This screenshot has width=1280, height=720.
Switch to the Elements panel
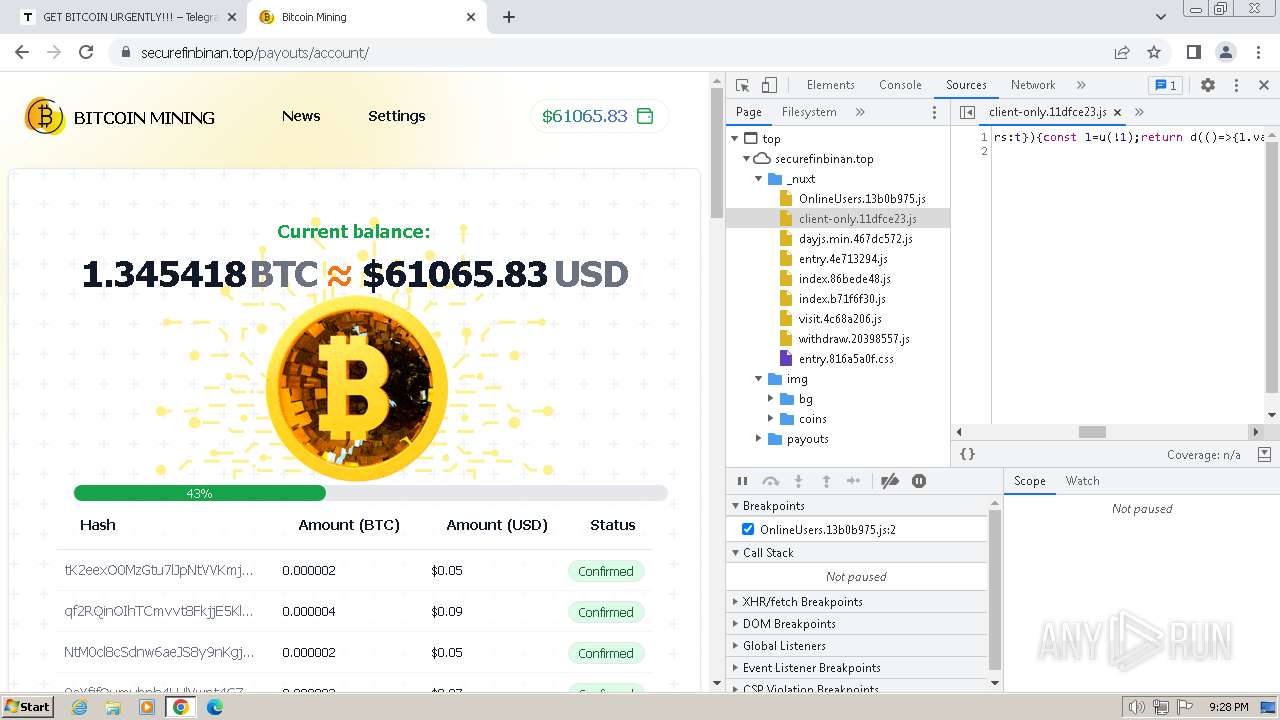pos(831,85)
